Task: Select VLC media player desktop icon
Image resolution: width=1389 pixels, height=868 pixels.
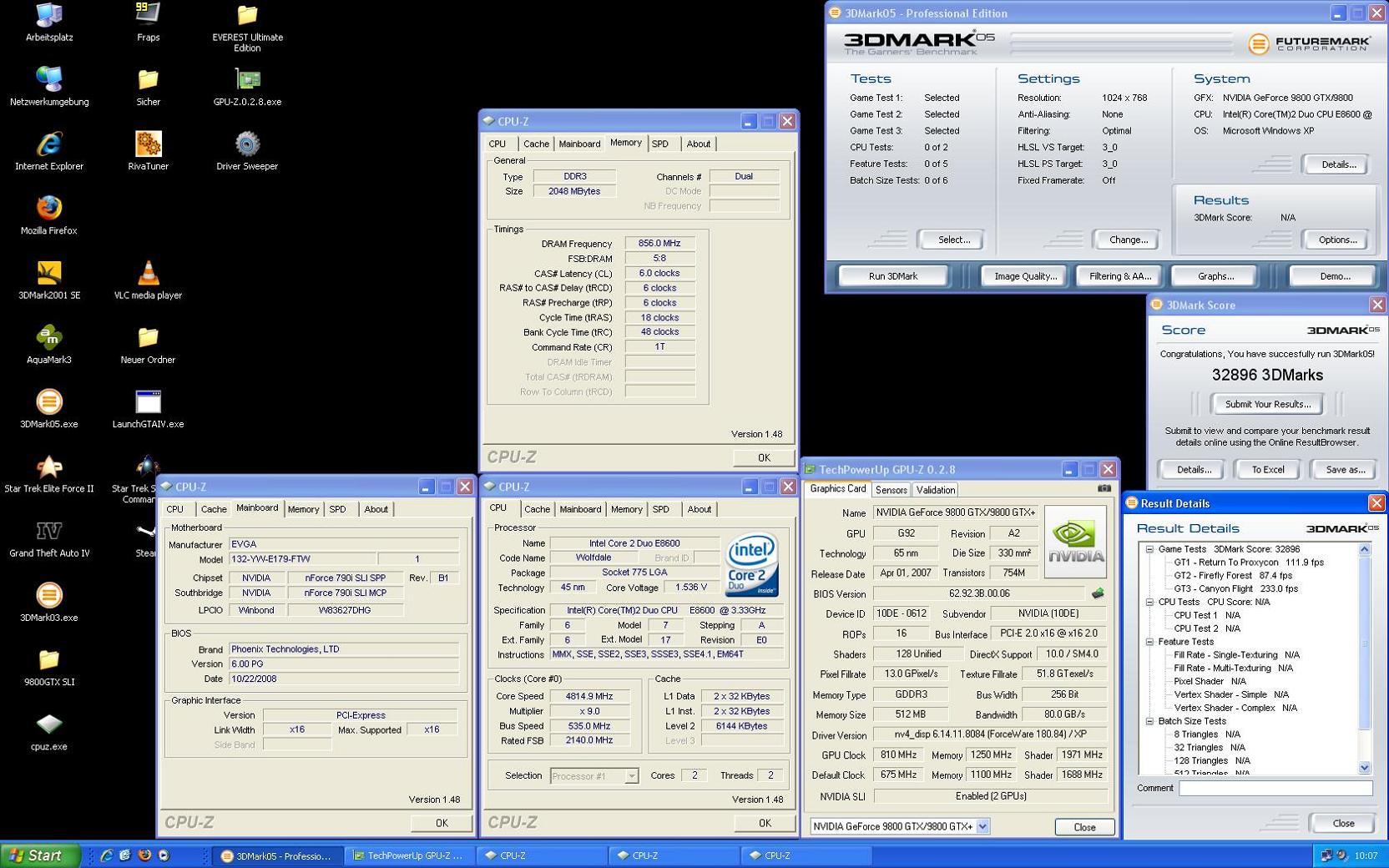Action: tap(148, 280)
